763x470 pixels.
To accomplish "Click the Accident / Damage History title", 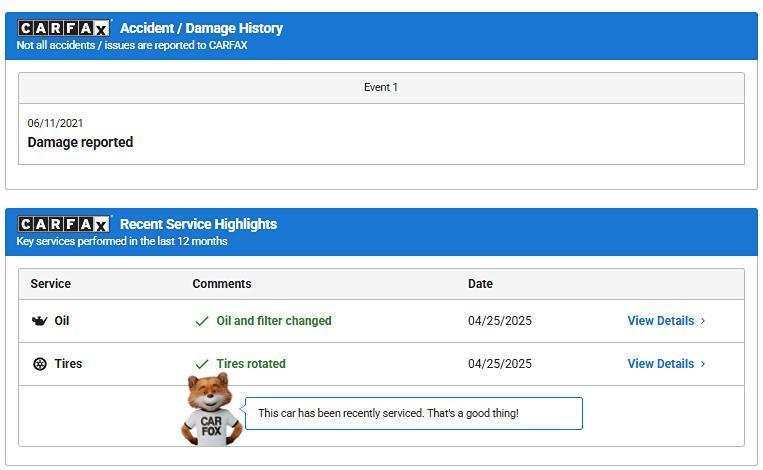I will point(201,28).
